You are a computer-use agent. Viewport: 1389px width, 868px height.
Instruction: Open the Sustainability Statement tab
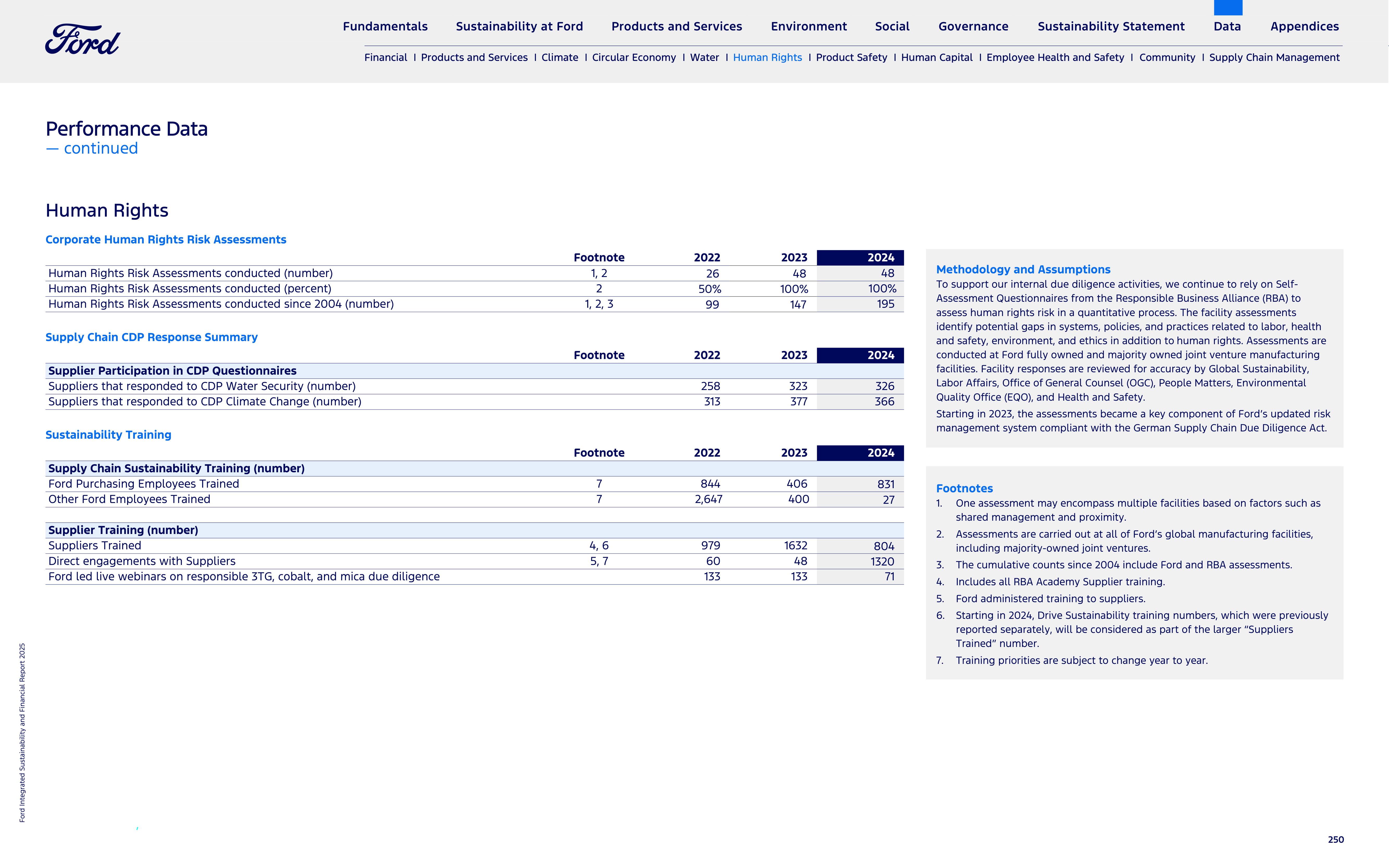click(x=1111, y=26)
